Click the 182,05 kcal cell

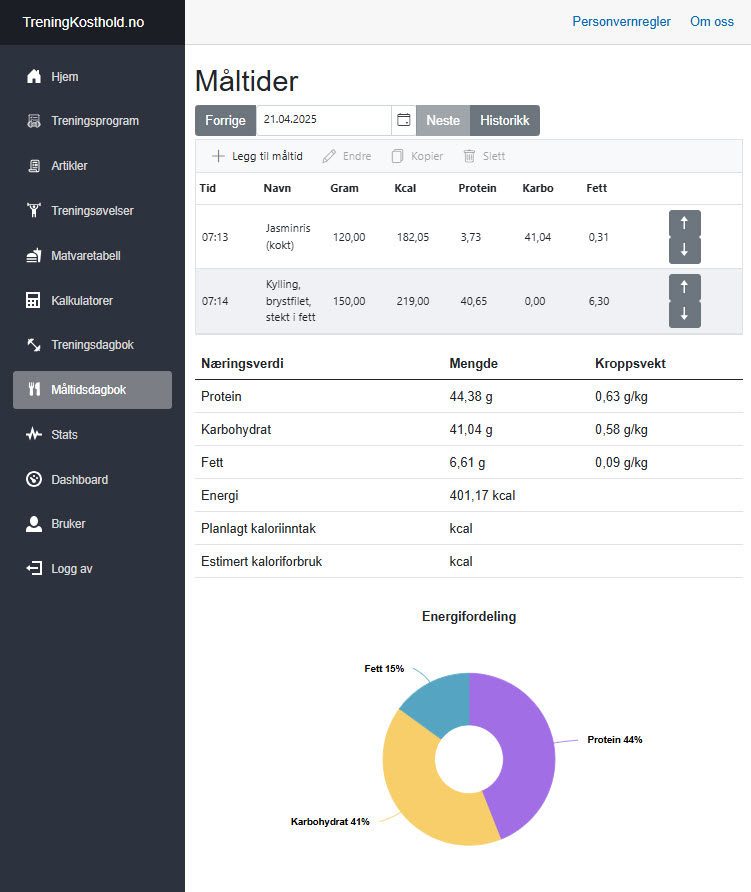[x=413, y=237]
